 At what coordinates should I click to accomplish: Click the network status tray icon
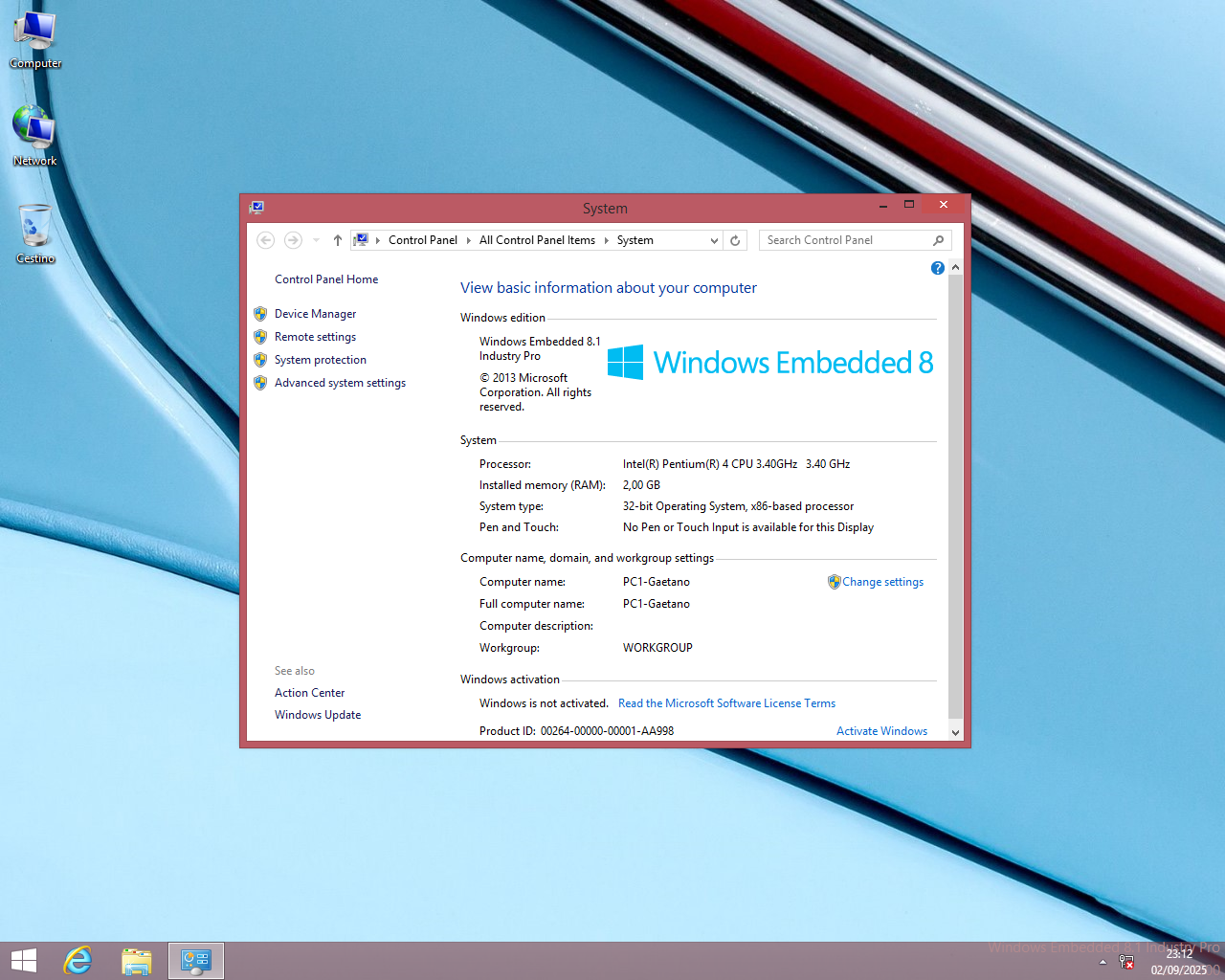pyautogui.click(x=1126, y=962)
